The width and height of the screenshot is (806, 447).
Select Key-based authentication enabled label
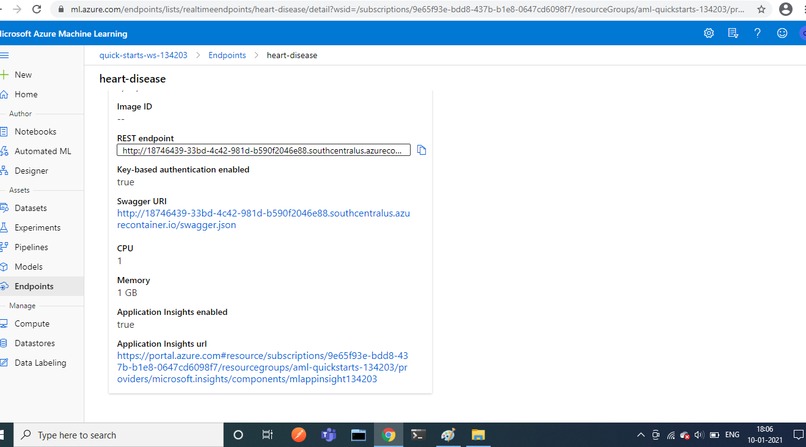click(x=183, y=170)
